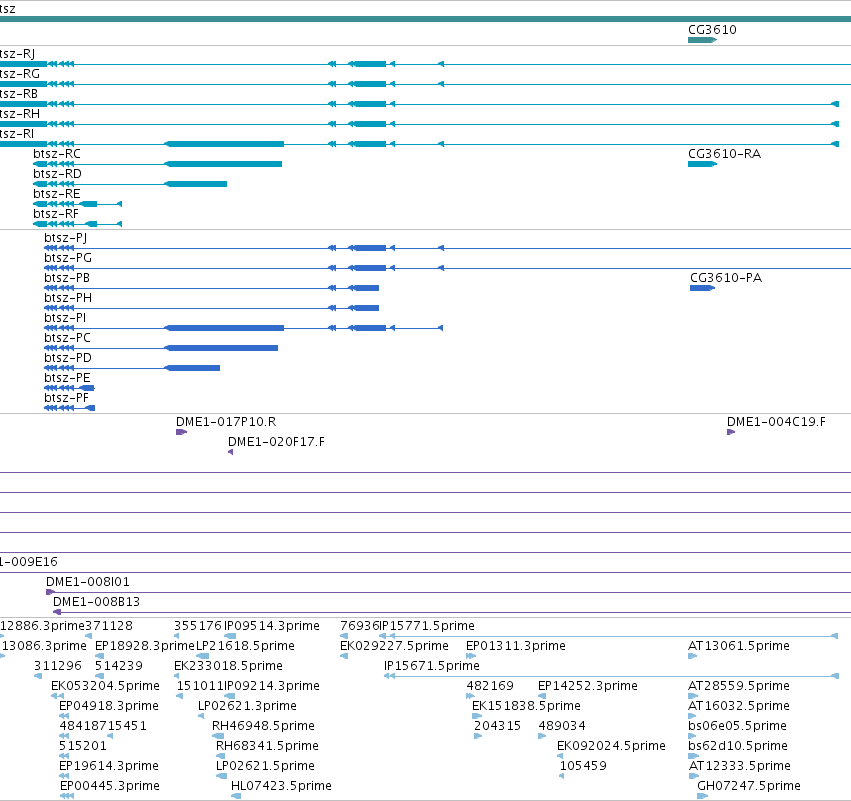The image size is (851, 801).
Task: Select the btsz-PG protein track
Action: [x=68, y=258]
